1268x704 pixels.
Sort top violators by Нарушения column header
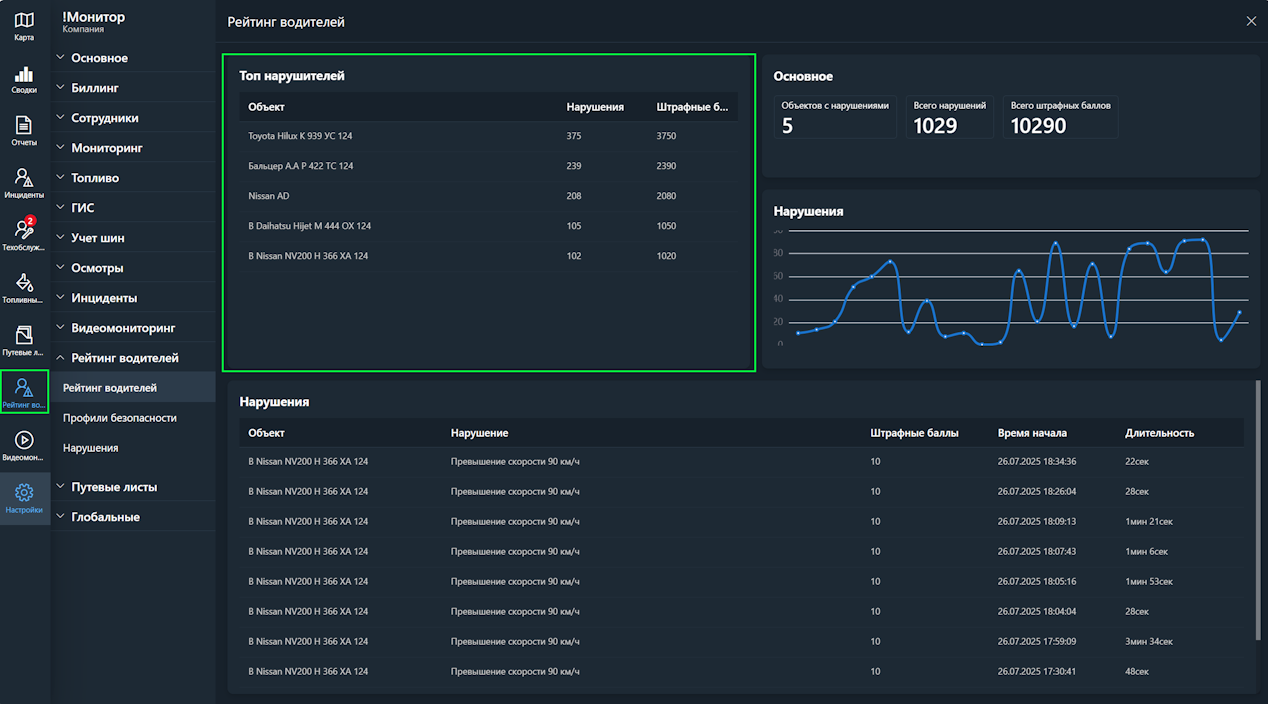(595, 107)
